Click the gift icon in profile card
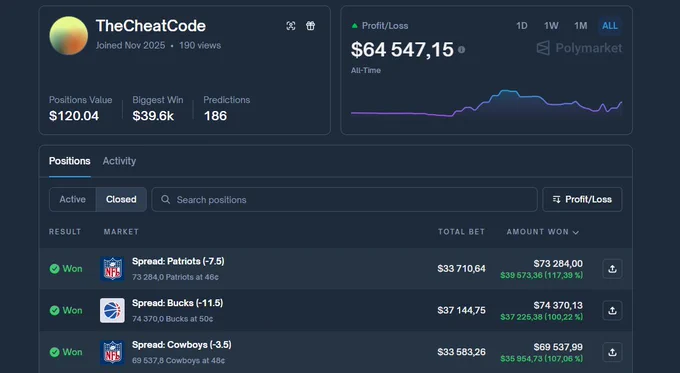This screenshot has height=373, width=680. (x=311, y=26)
